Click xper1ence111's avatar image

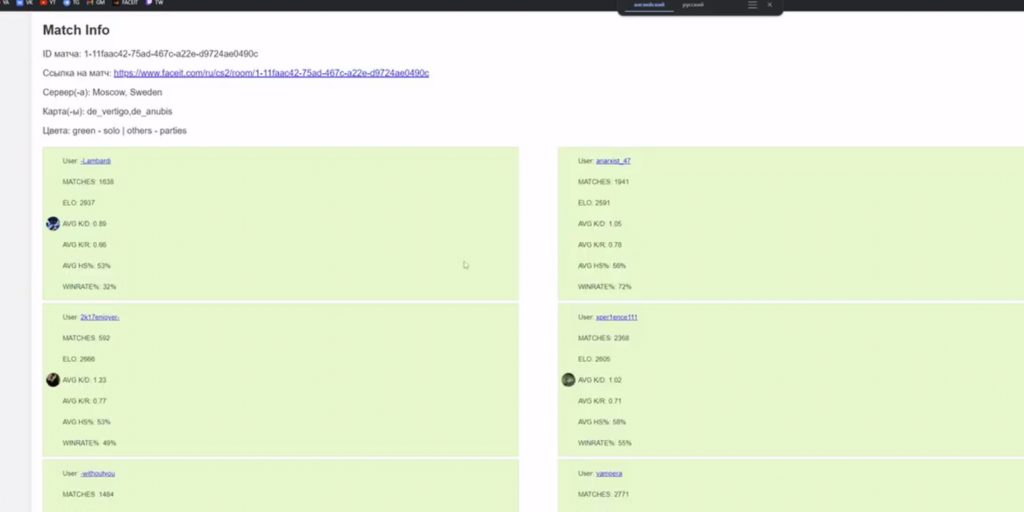(x=568, y=380)
